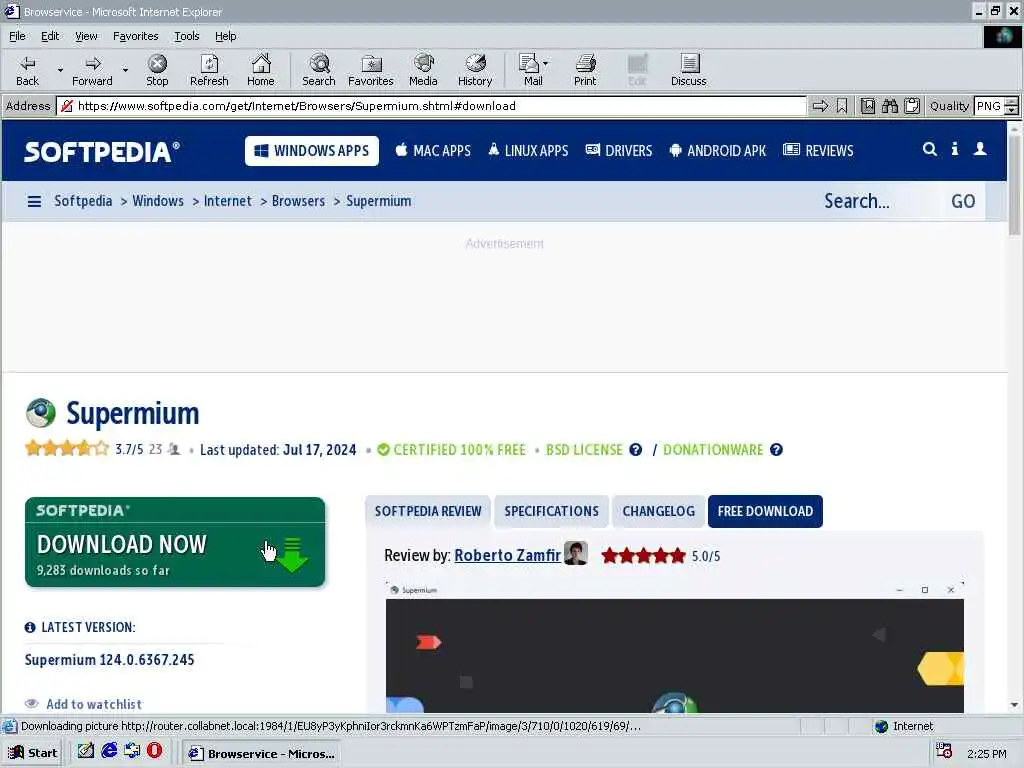Open the Back history dropdown arrow
Screen dimensions: 1024x768
pos(60,71)
